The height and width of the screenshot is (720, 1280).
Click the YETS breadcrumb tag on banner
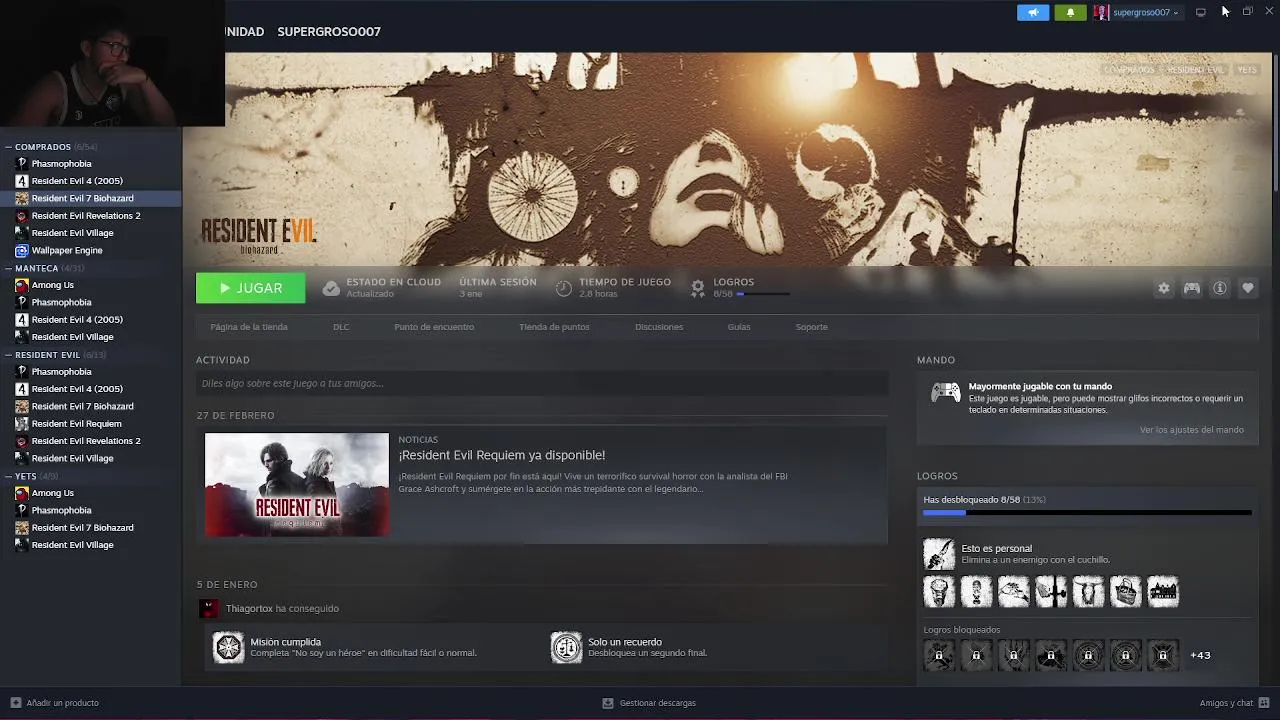[x=1247, y=70]
